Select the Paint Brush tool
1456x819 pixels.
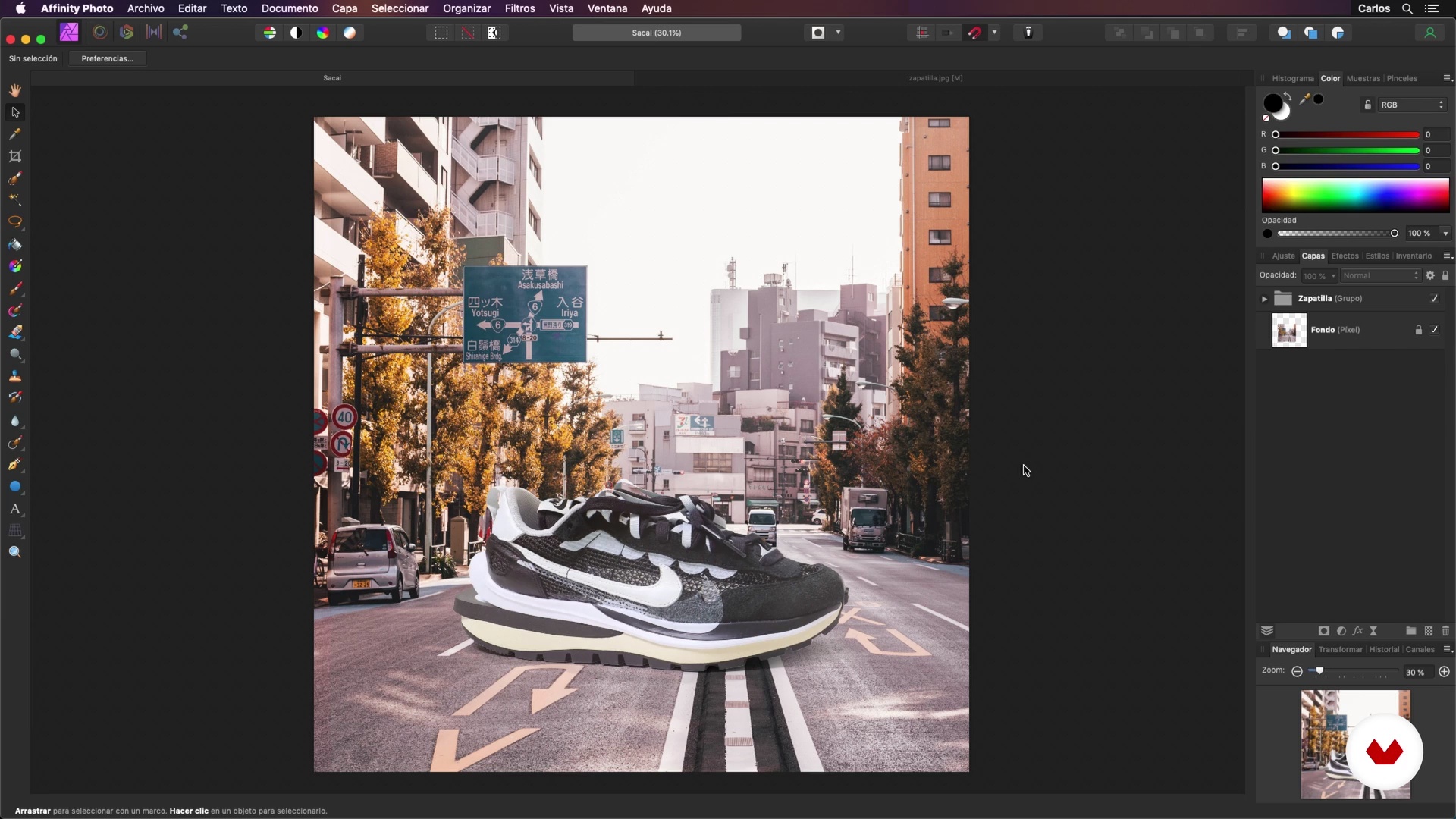[x=15, y=288]
